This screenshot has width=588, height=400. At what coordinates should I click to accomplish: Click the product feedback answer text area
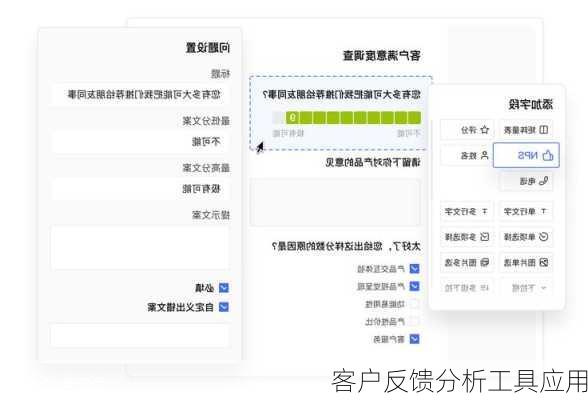click(x=335, y=202)
